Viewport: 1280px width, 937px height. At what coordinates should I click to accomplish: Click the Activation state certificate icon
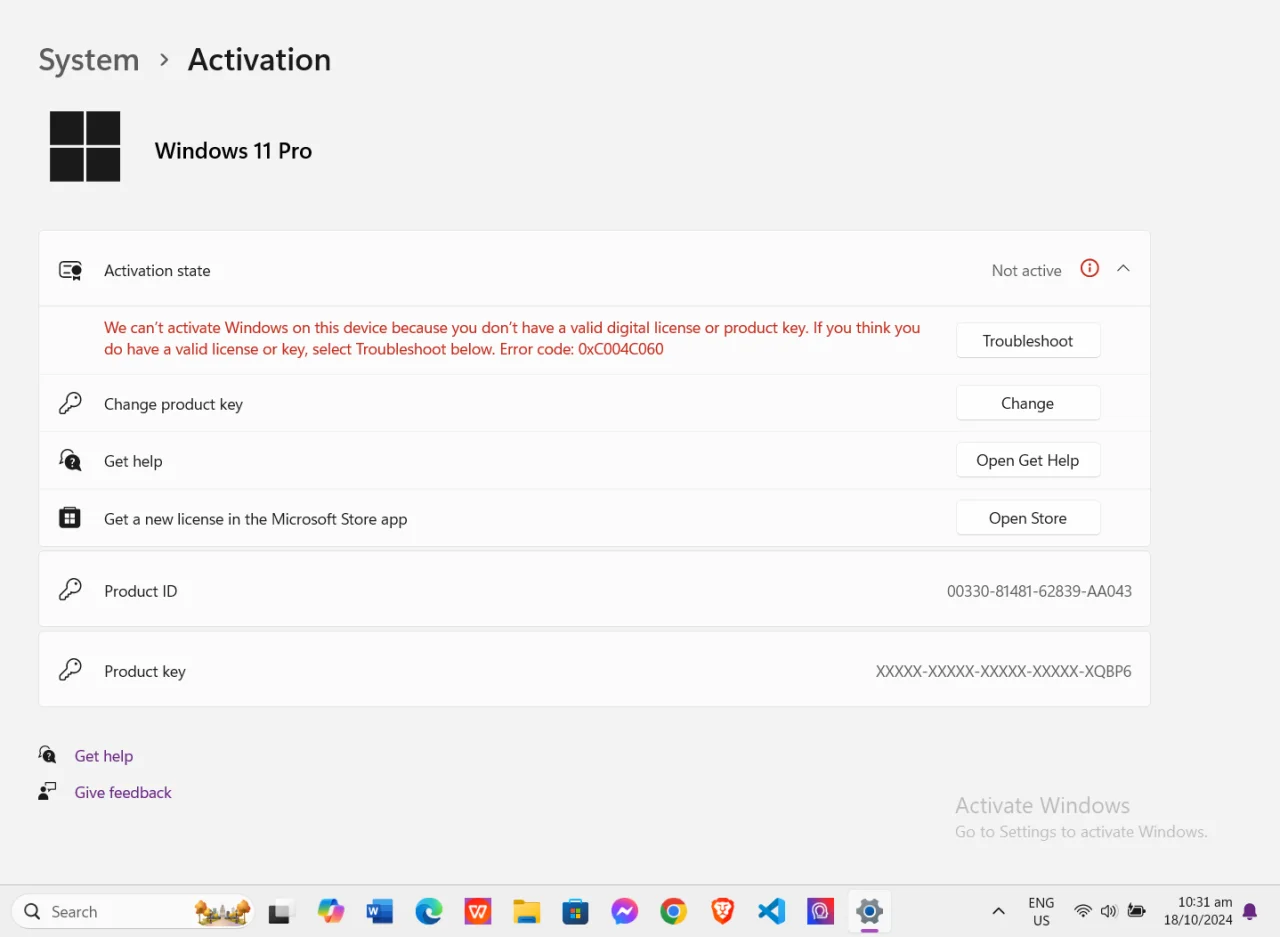point(70,270)
